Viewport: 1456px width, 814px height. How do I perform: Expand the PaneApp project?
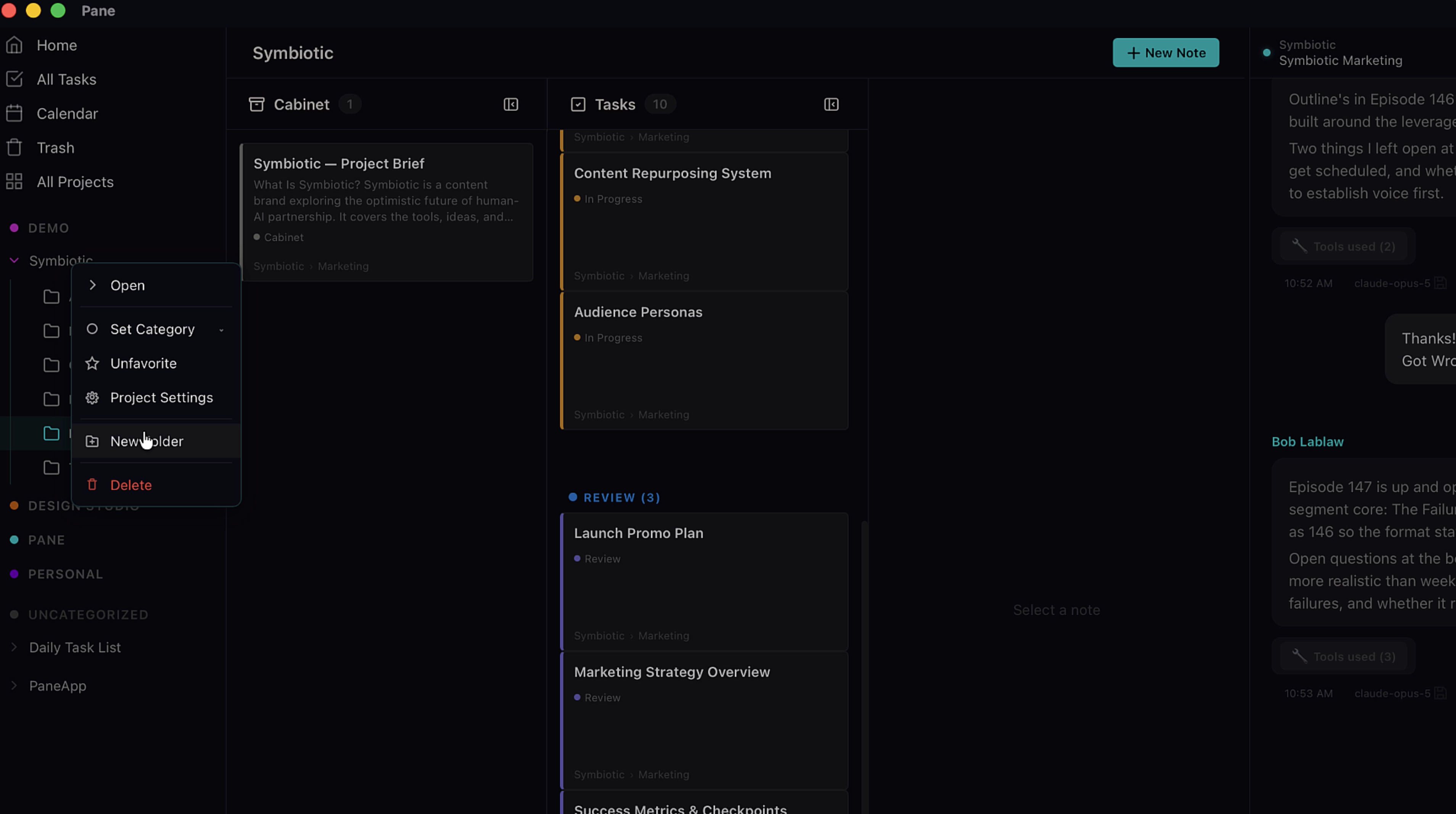click(14, 685)
